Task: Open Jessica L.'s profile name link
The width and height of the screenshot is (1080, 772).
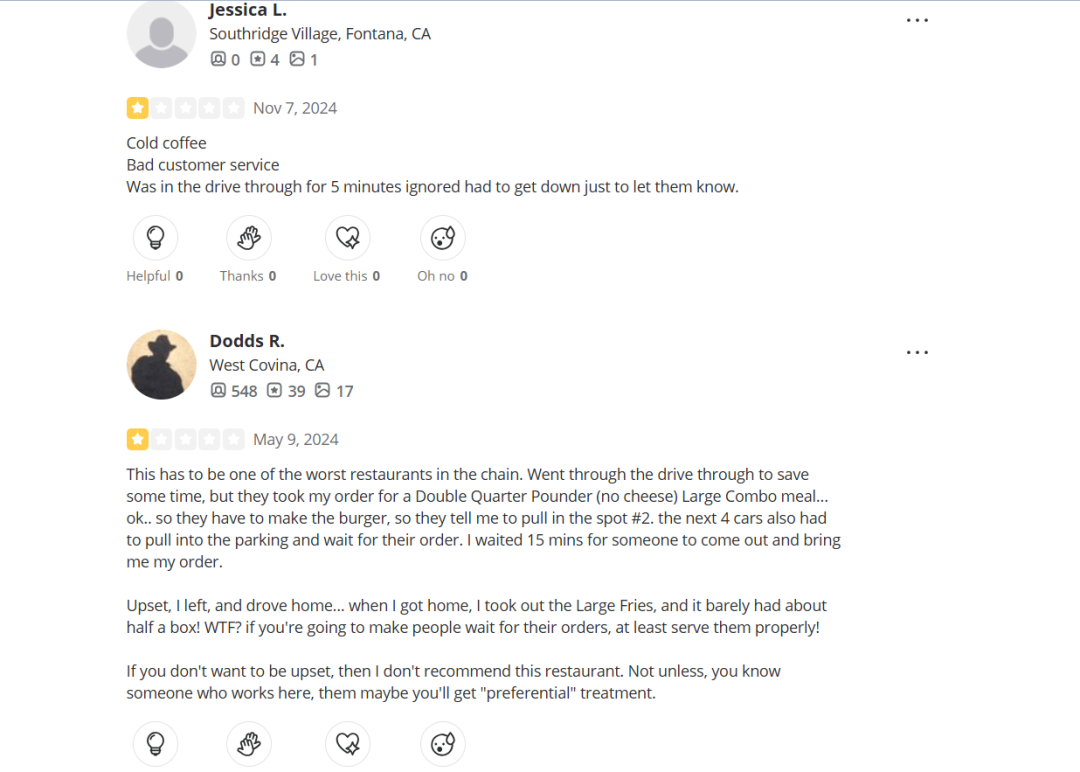Action: click(x=248, y=10)
